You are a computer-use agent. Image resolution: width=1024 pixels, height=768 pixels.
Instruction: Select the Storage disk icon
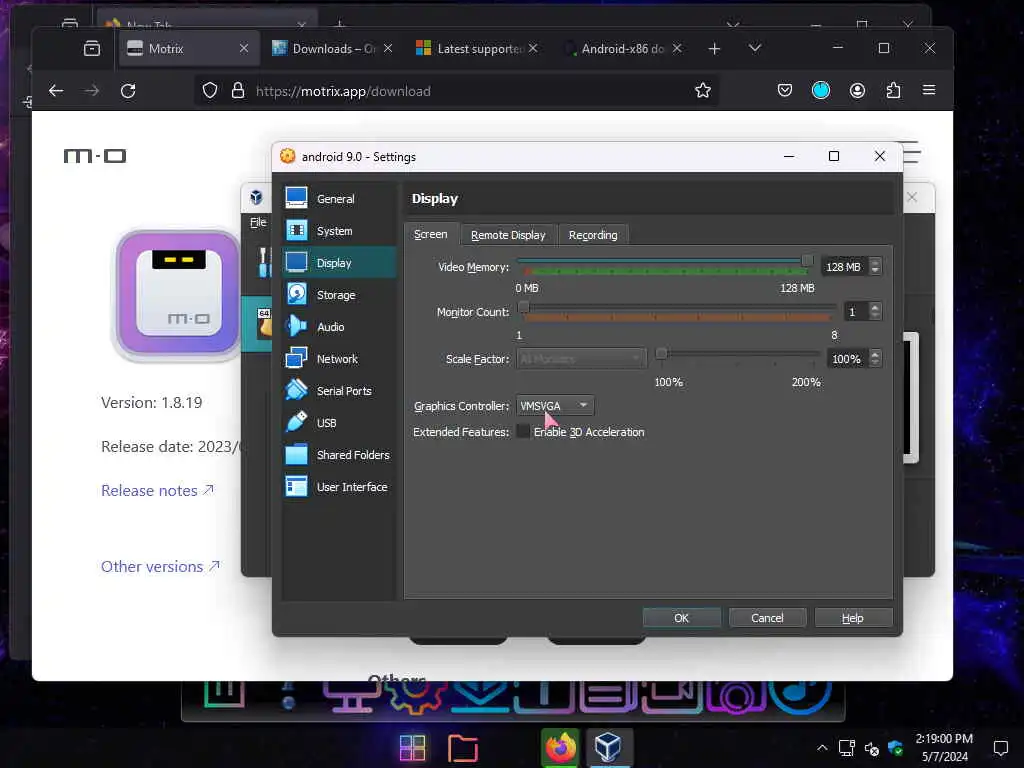tap(296, 295)
